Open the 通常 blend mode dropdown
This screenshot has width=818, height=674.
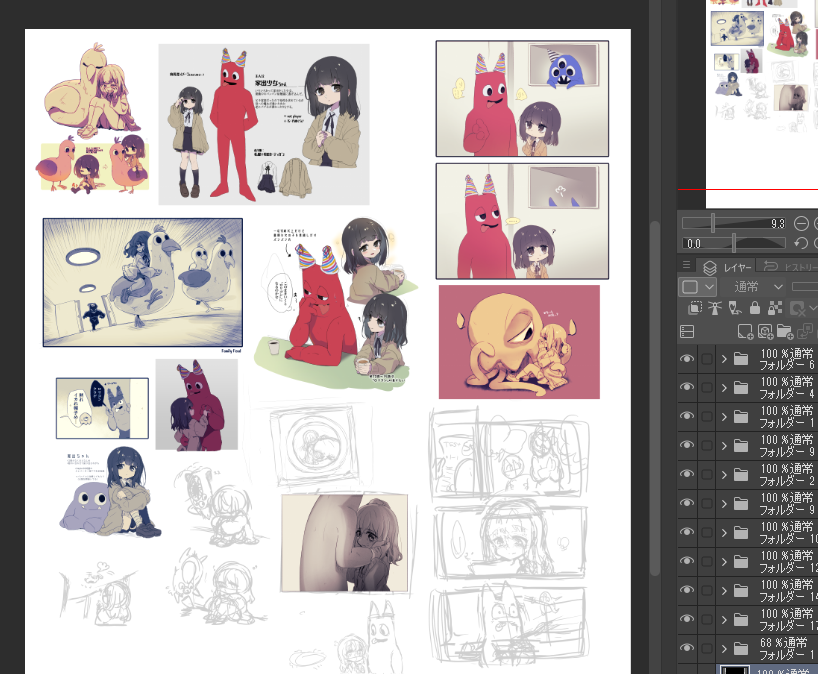pos(752,287)
